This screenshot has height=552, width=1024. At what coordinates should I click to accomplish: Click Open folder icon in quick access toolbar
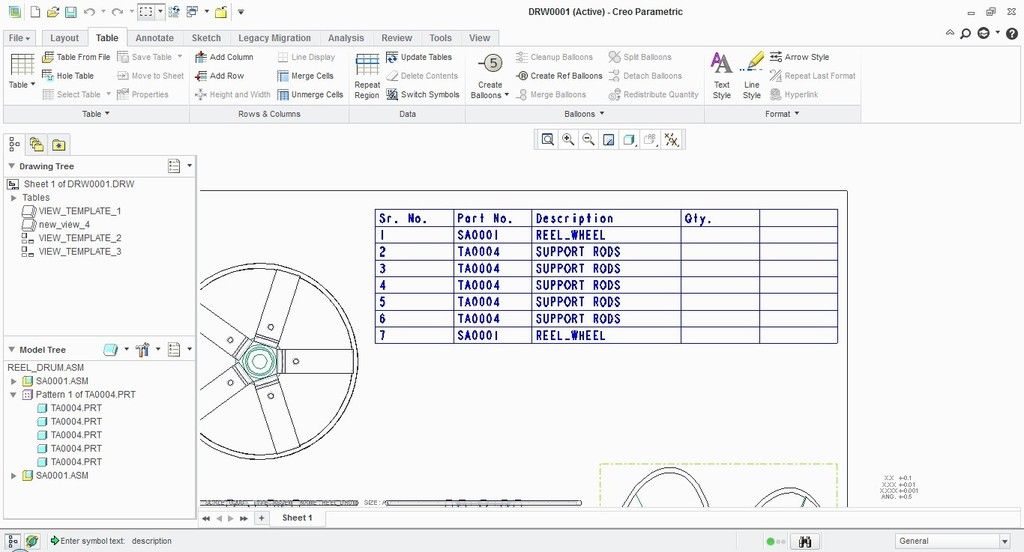(x=53, y=12)
